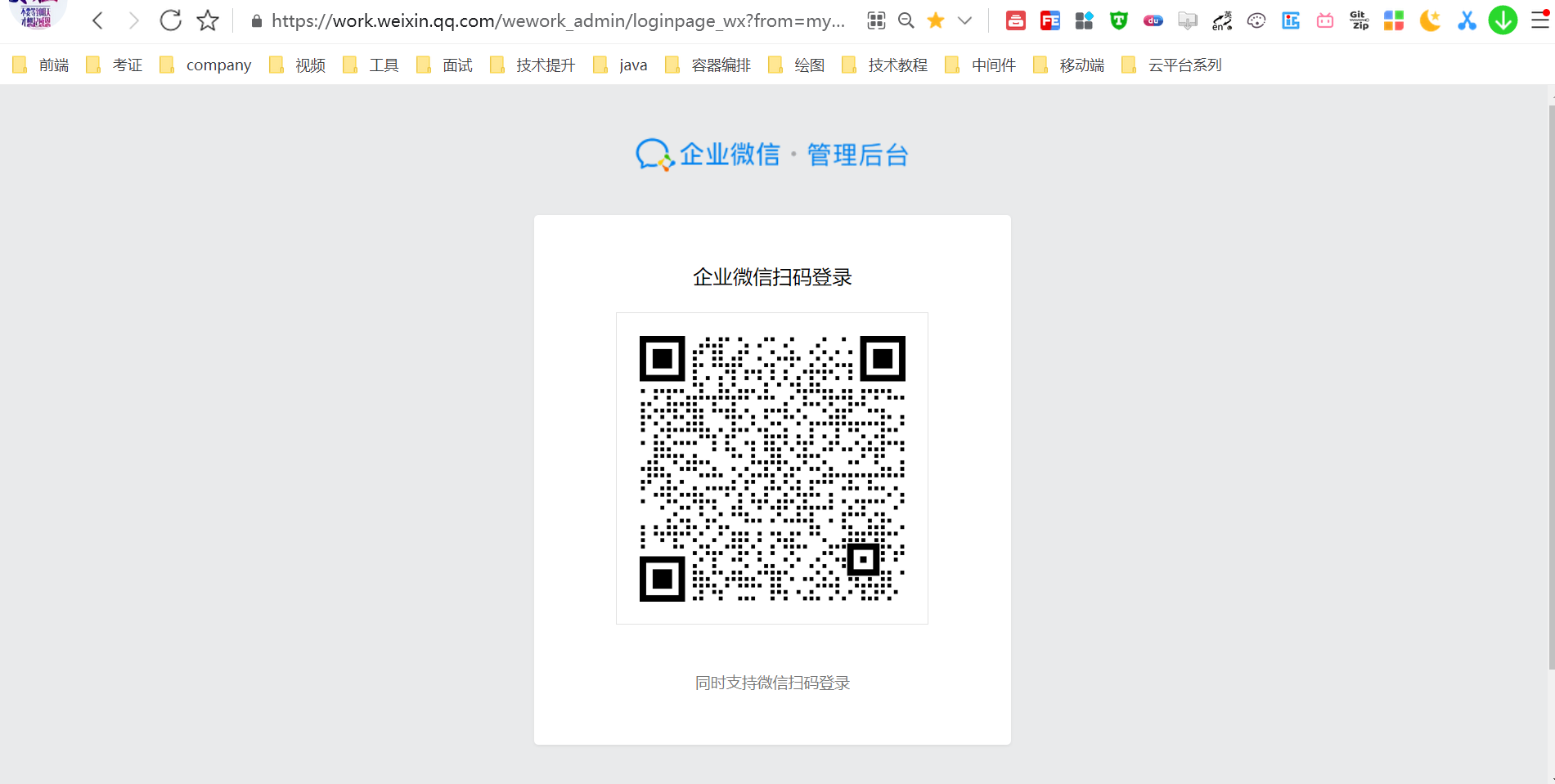Reload the current page
Screen dimensions: 1555x784
(x=170, y=20)
